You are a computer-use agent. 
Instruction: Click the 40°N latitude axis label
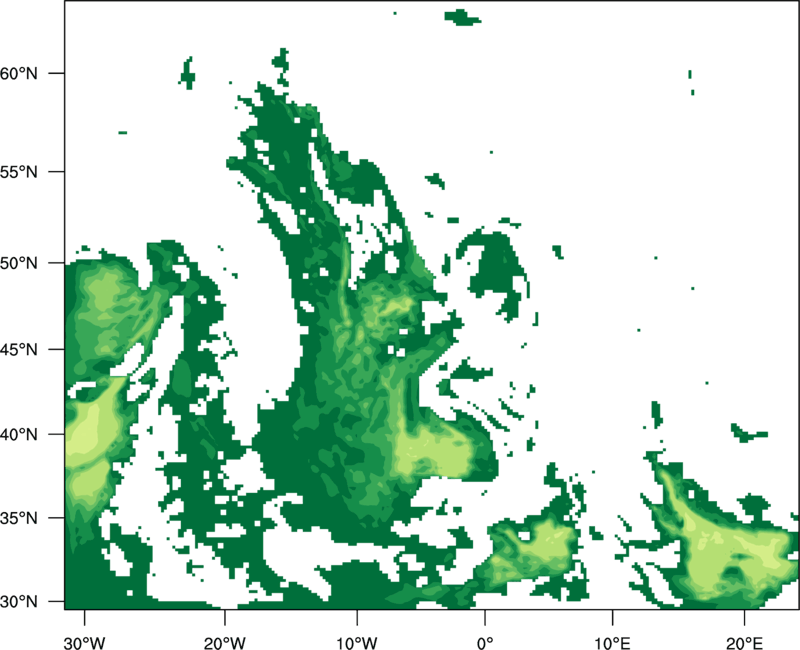[19, 435]
